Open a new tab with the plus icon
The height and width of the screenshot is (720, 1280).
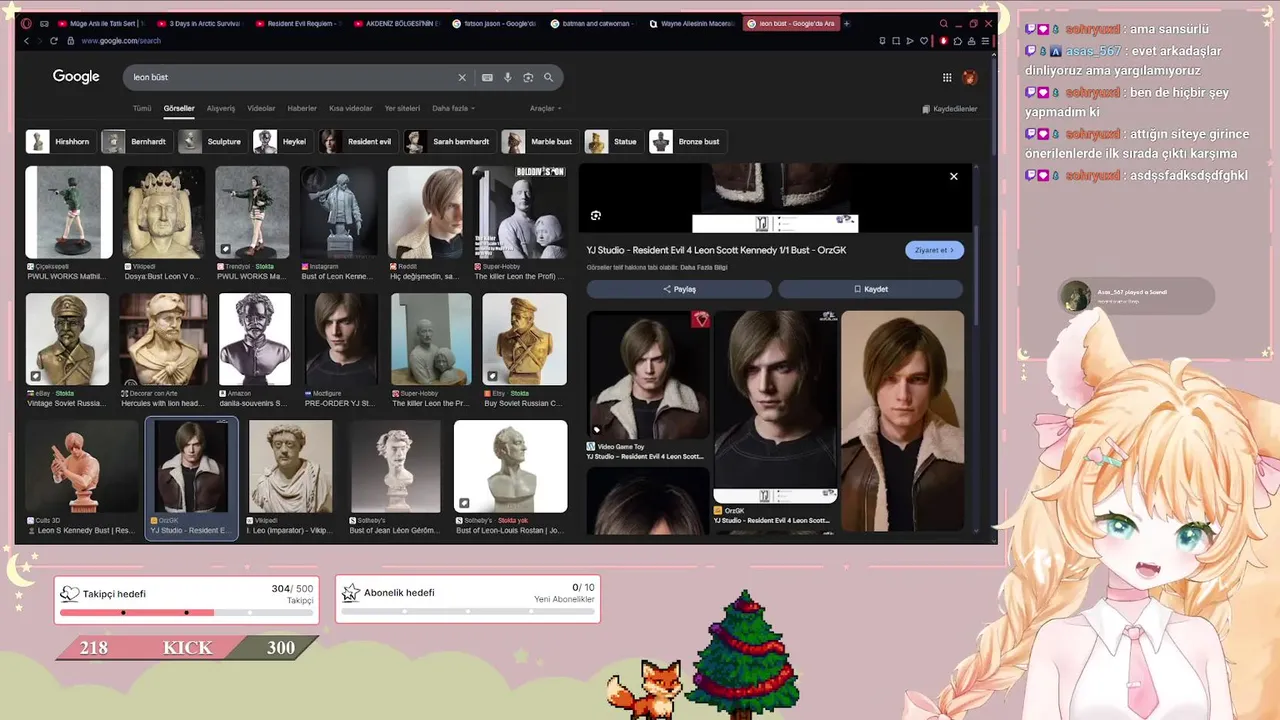(847, 23)
